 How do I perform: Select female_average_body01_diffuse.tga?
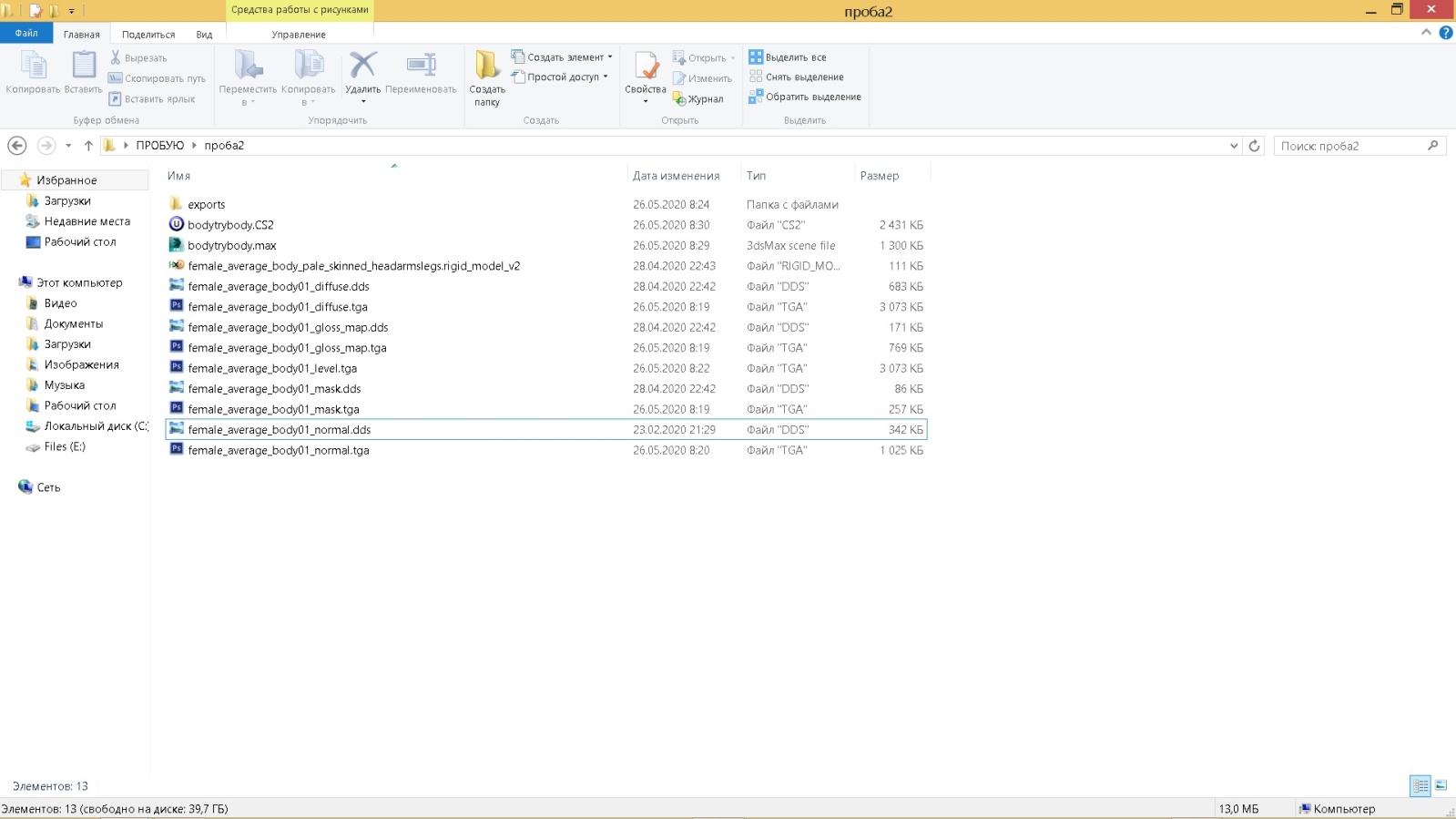click(546, 306)
